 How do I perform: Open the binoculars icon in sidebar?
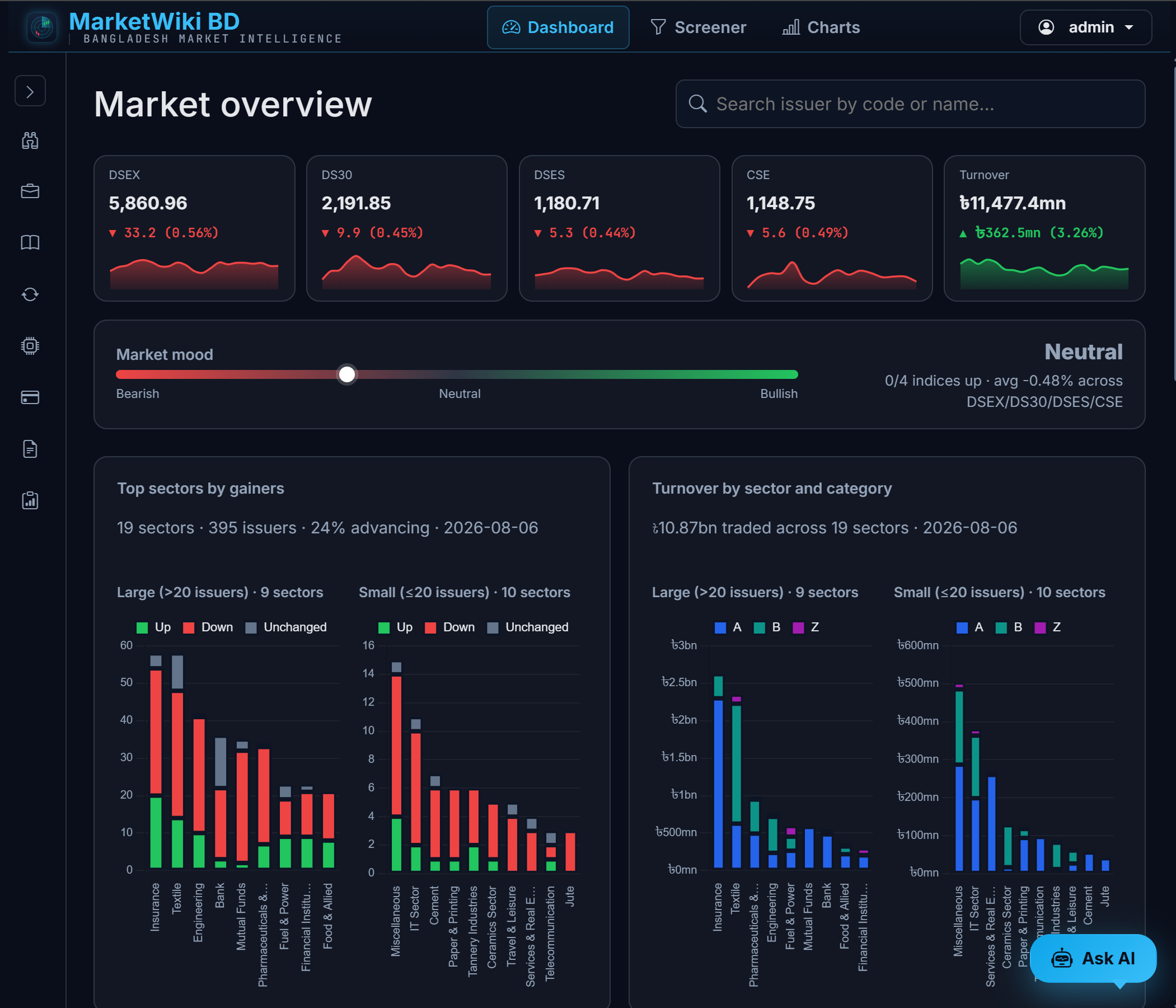pos(30,140)
